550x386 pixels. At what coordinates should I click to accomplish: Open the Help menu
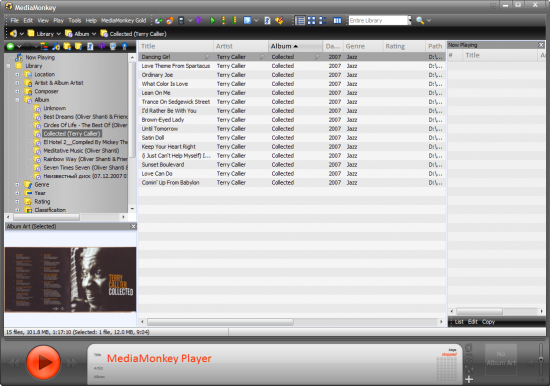click(x=91, y=21)
